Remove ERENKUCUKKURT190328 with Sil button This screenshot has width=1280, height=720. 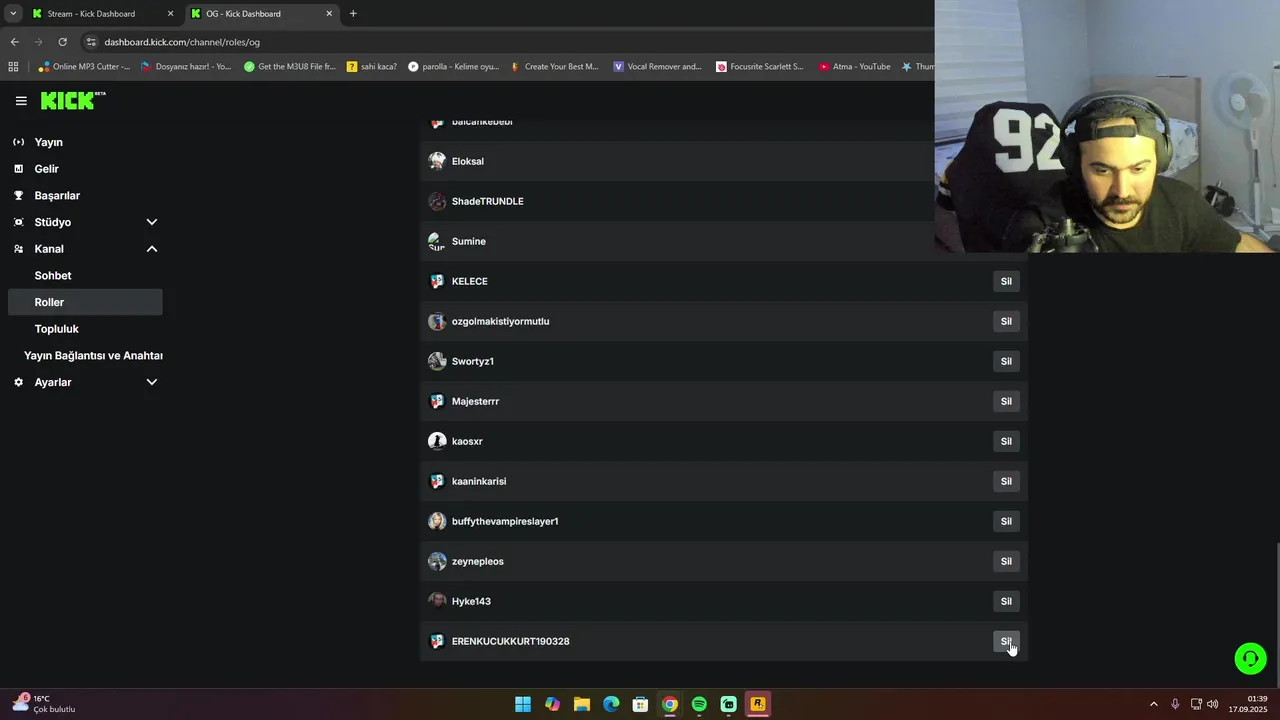click(1006, 641)
